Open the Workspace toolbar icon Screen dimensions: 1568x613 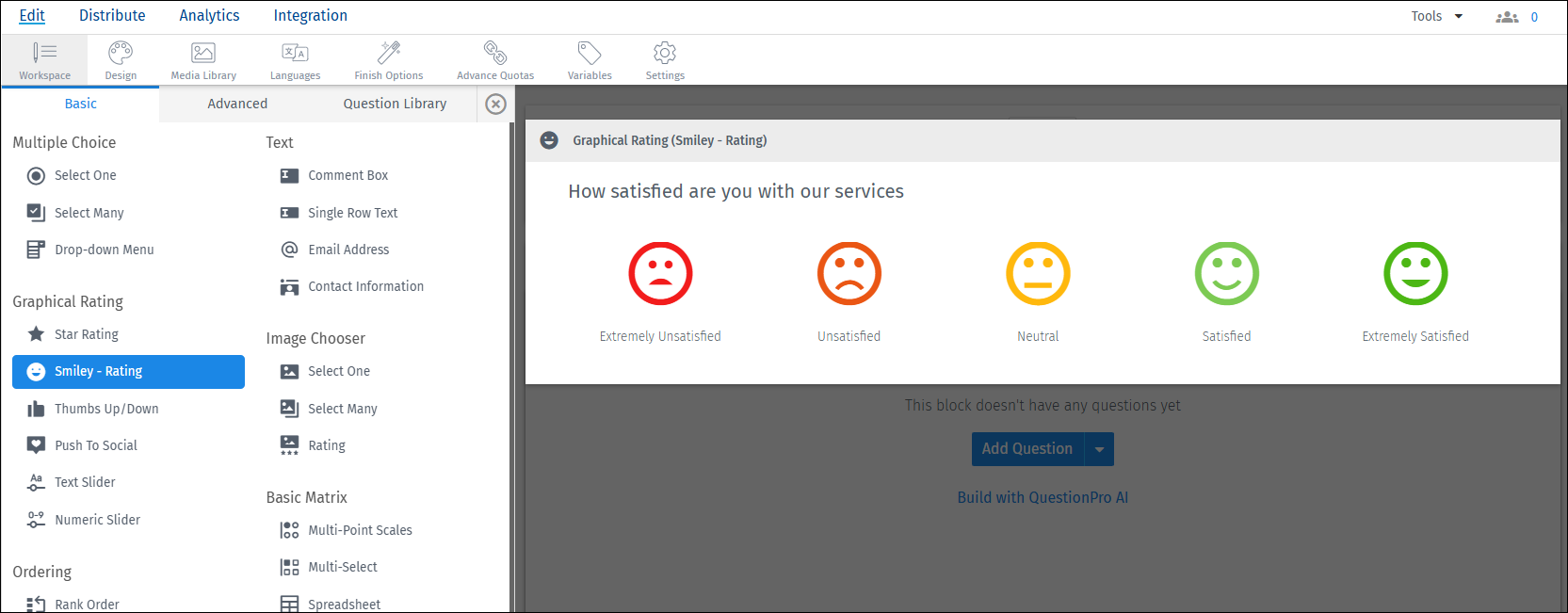tap(44, 60)
